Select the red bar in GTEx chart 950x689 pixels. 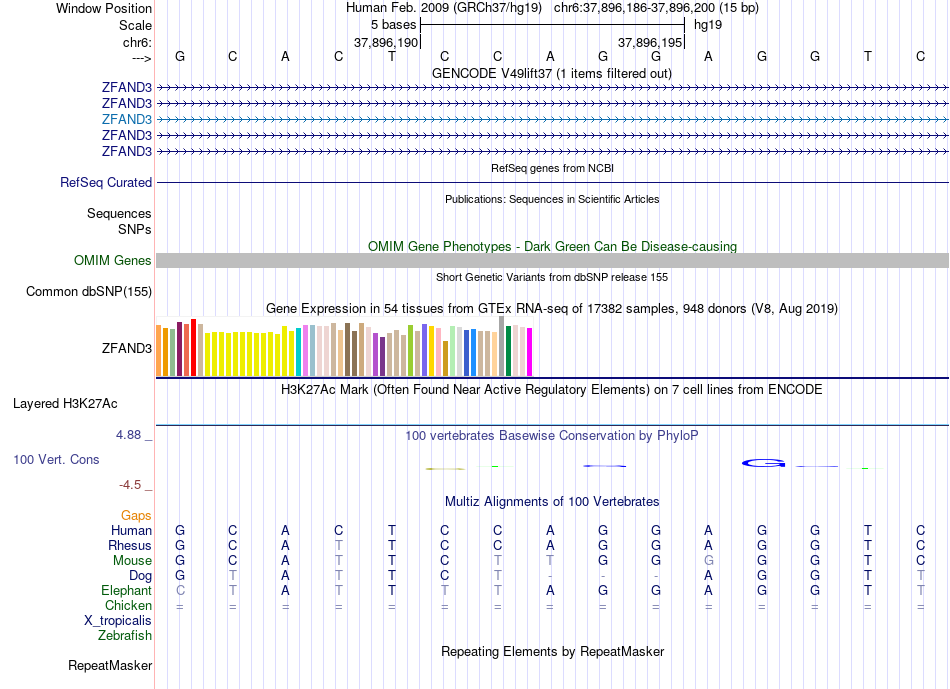(193, 348)
